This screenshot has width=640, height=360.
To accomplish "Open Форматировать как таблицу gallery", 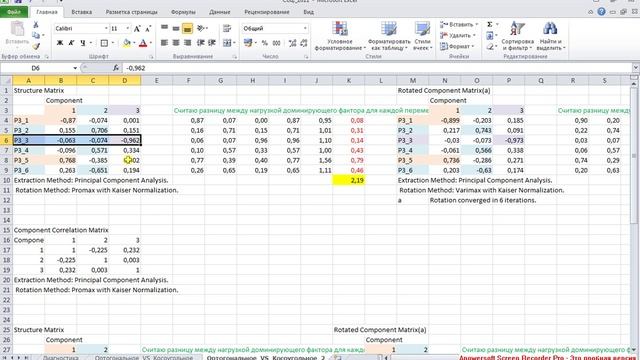I will pyautogui.click(x=389, y=36).
